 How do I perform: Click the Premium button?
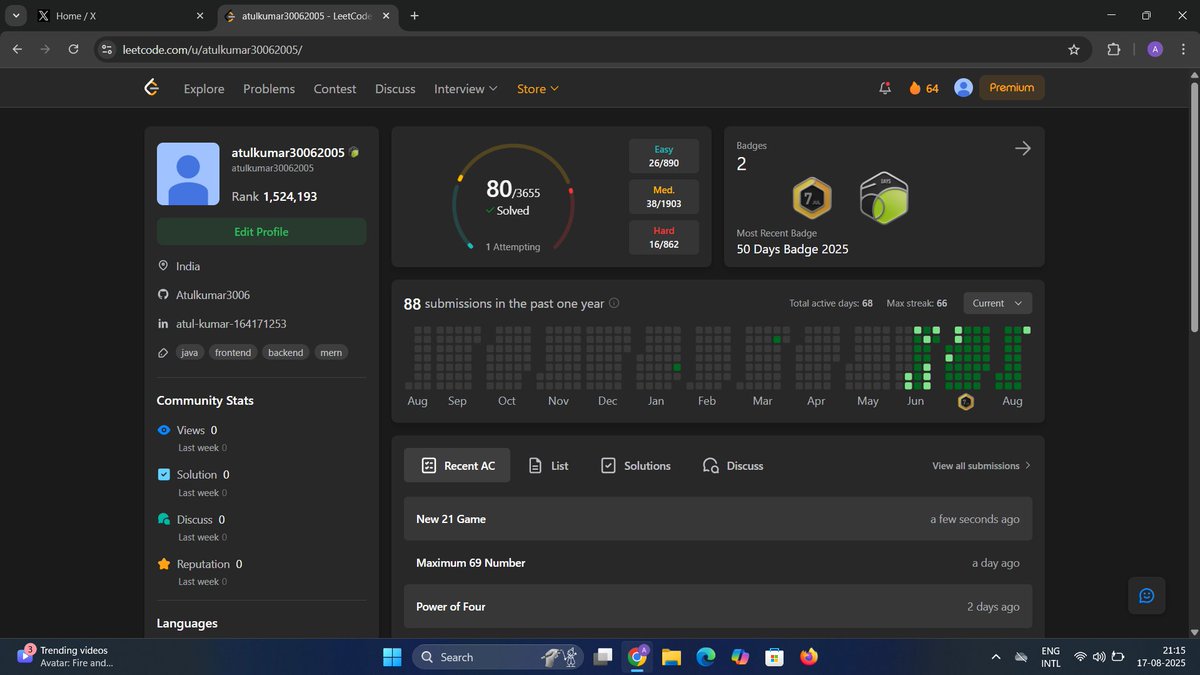(1012, 88)
